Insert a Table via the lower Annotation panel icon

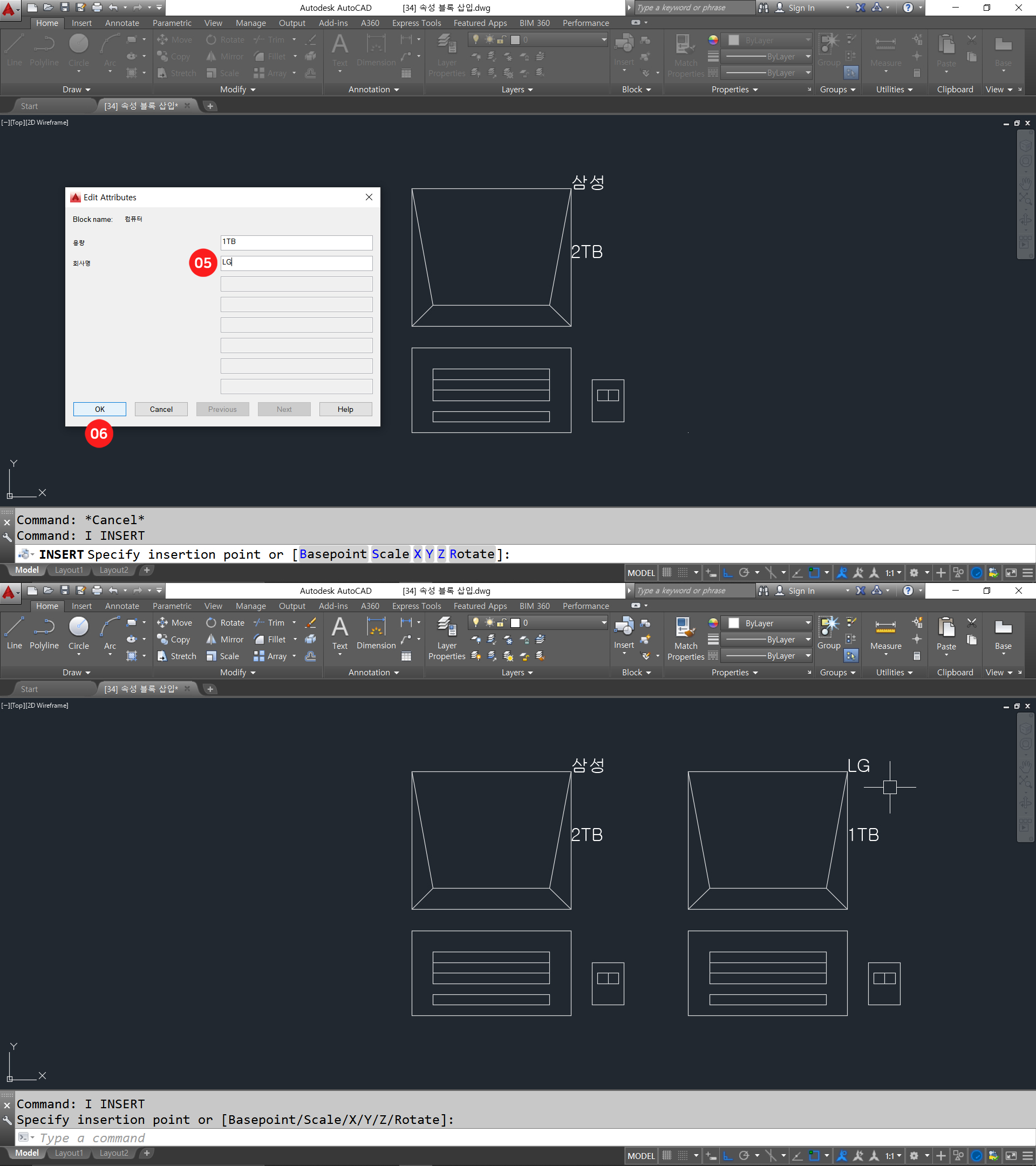[x=406, y=656]
